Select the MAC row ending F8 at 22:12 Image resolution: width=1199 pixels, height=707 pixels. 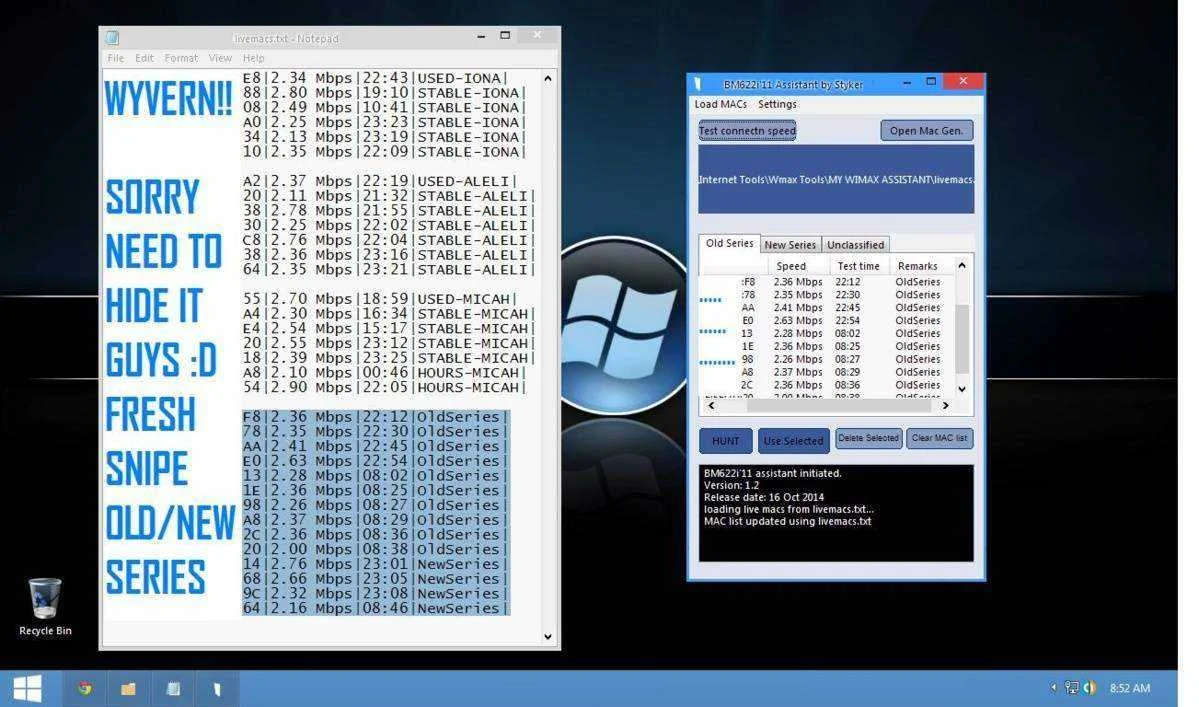tap(826, 282)
